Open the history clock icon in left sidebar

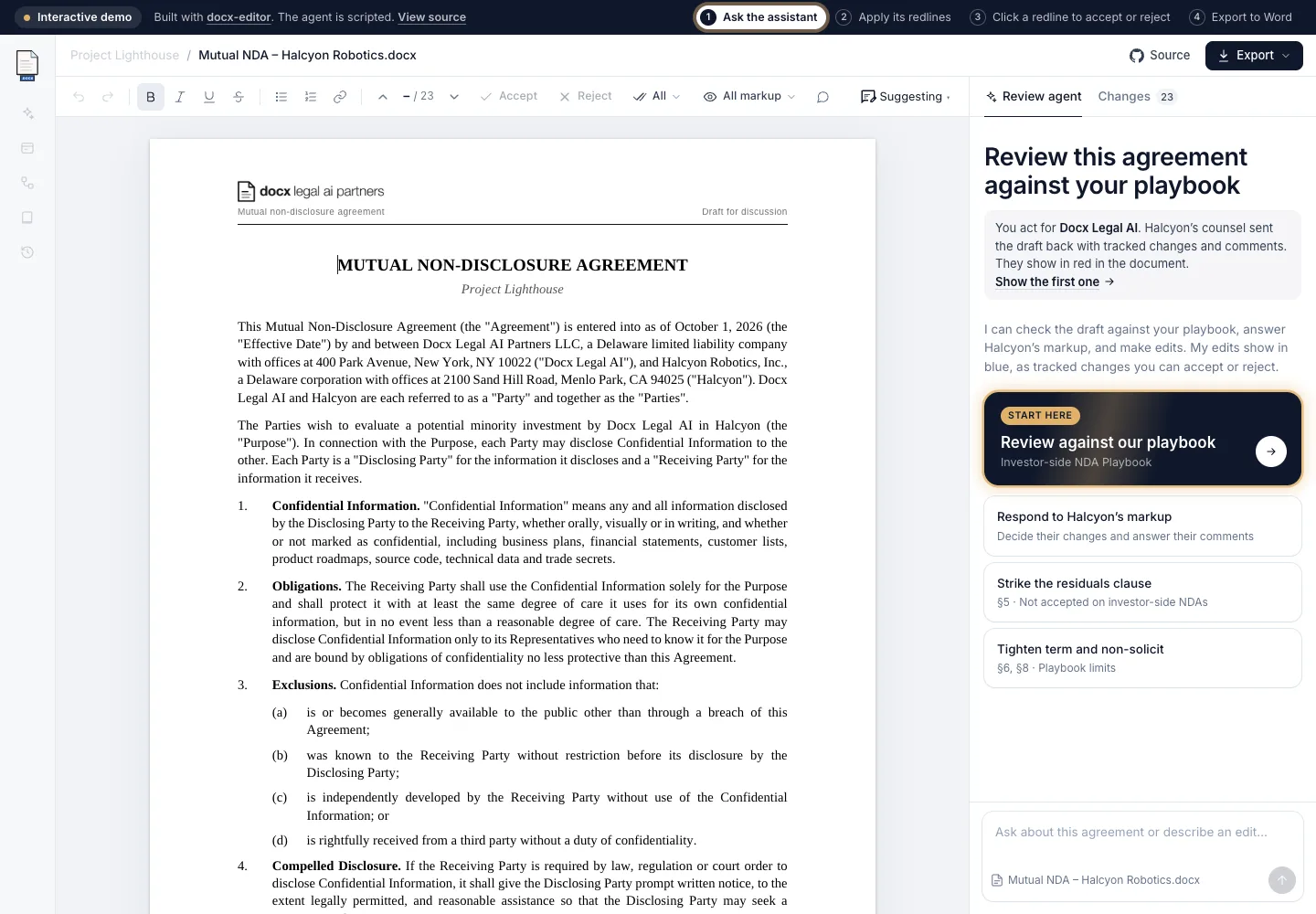[x=27, y=252]
